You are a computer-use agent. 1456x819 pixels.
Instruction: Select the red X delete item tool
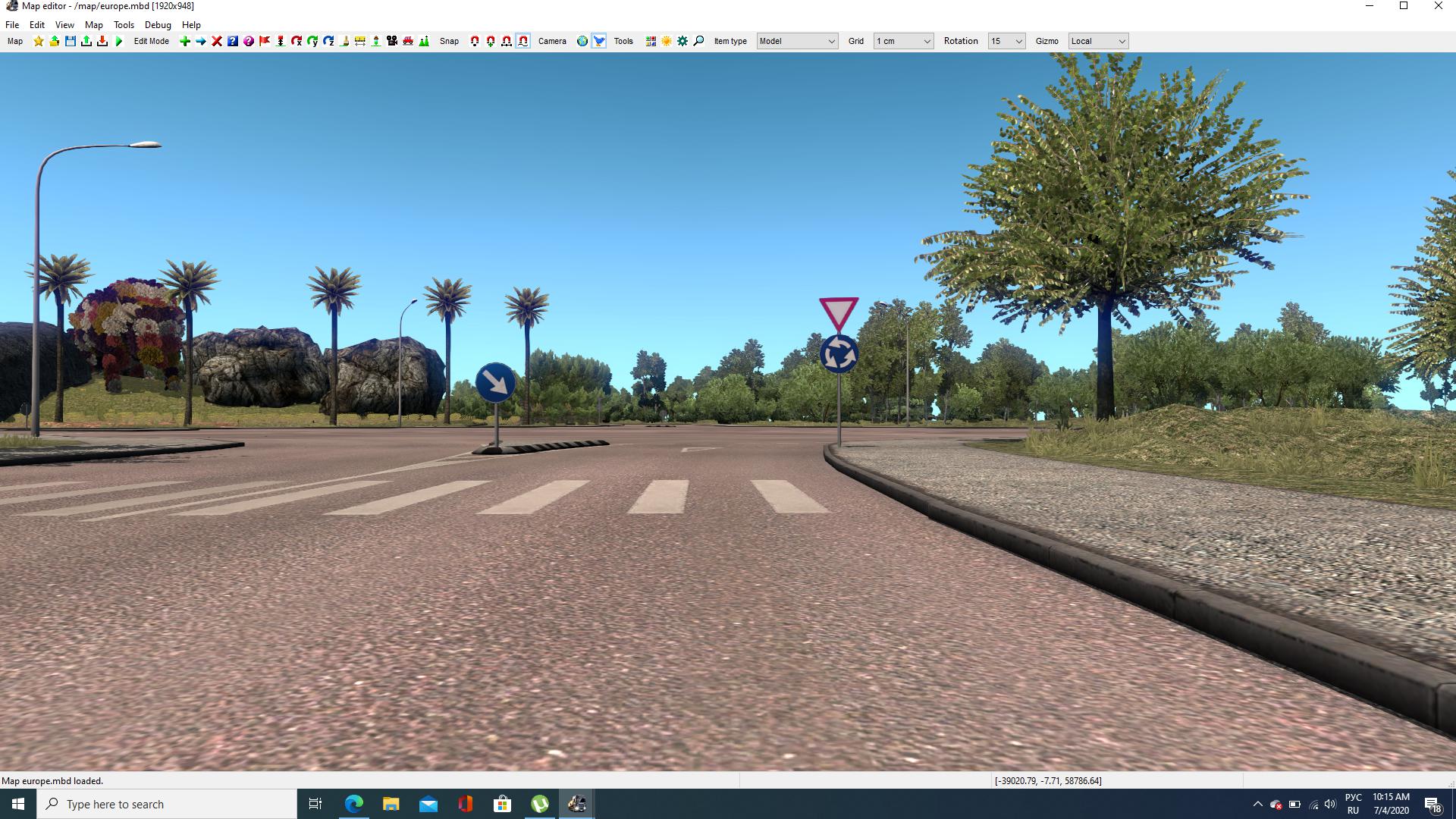(x=217, y=41)
